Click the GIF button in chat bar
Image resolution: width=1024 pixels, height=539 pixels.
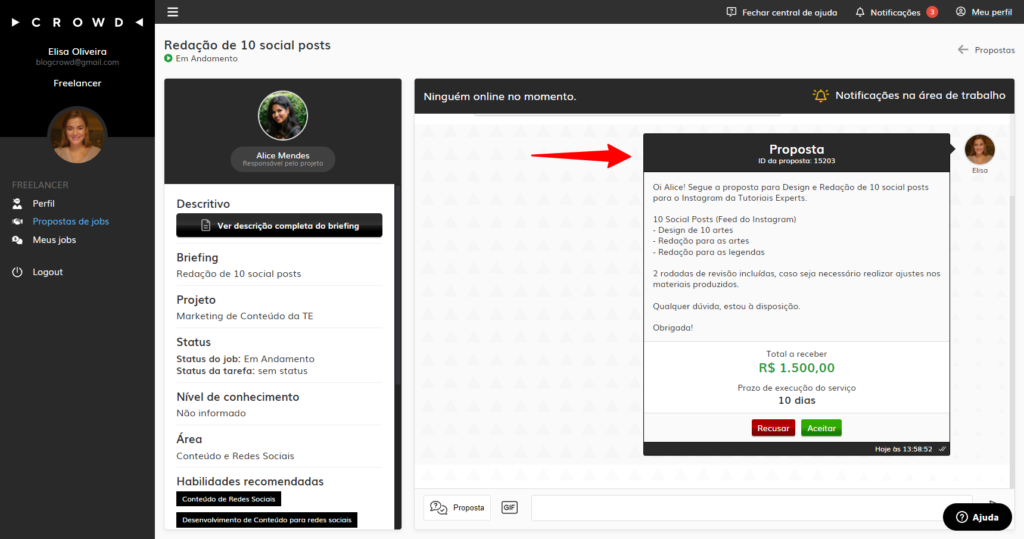pyautogui.click(x=509, y=508)
